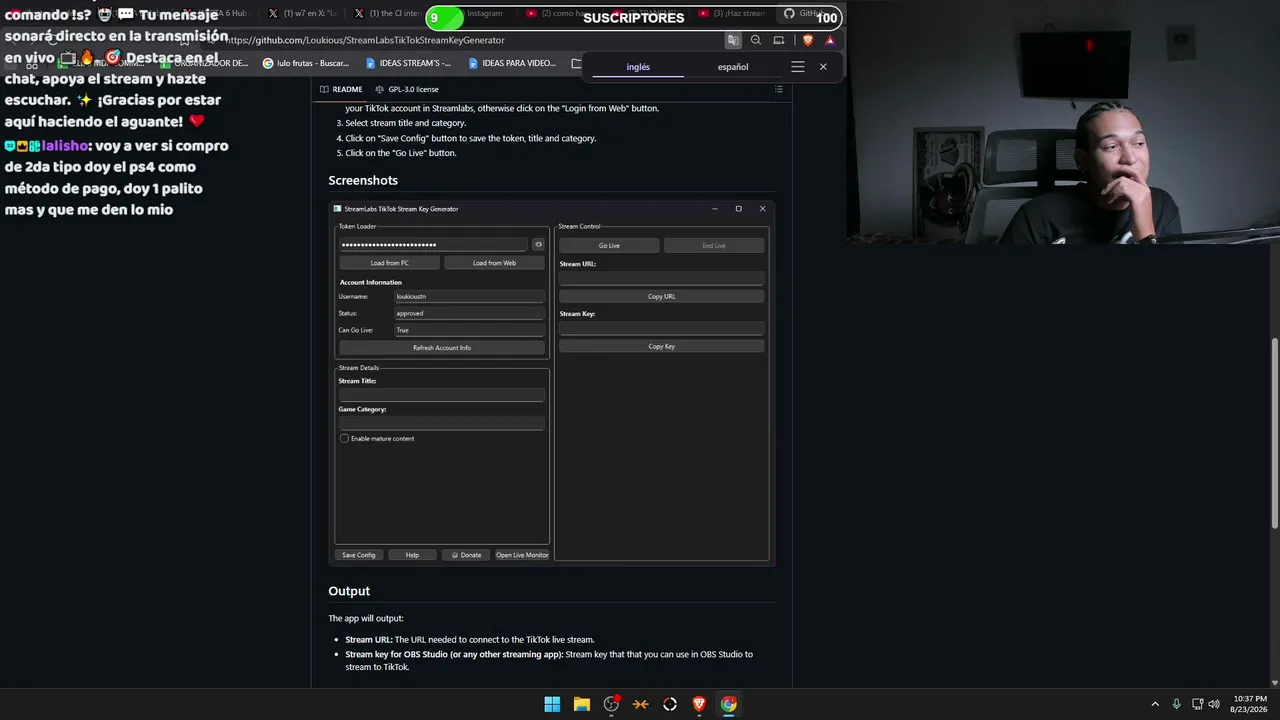
Task: Click the zoom magnifier icon in address bar
Action: pos(756,40)
